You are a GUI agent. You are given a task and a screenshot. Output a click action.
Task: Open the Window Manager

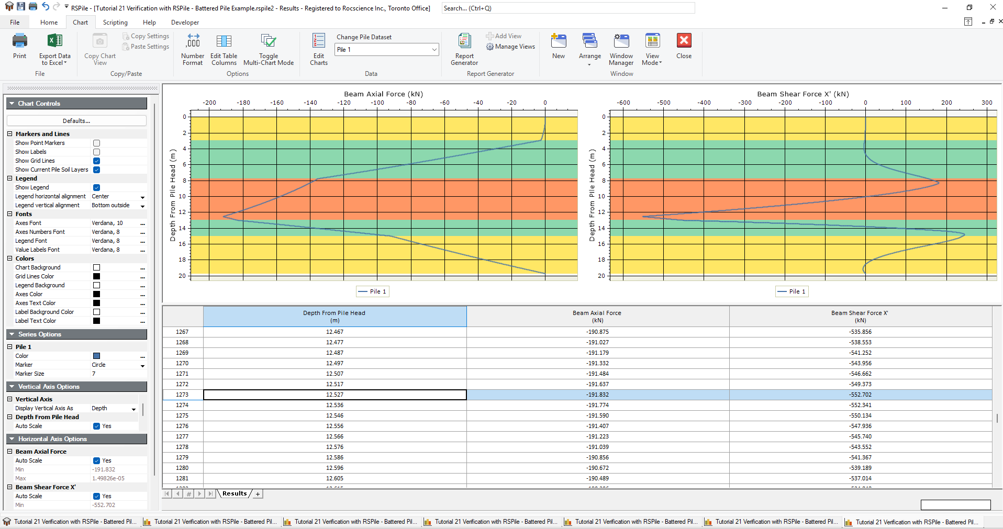(x=621, y=49)
